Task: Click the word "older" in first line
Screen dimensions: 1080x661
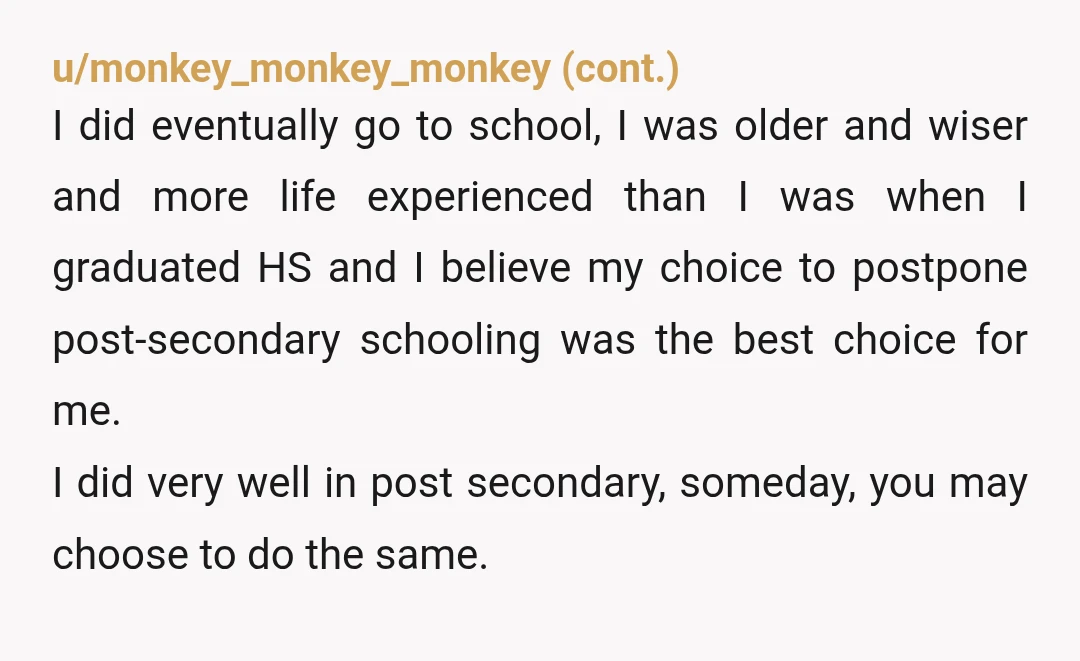Action: 780,127
